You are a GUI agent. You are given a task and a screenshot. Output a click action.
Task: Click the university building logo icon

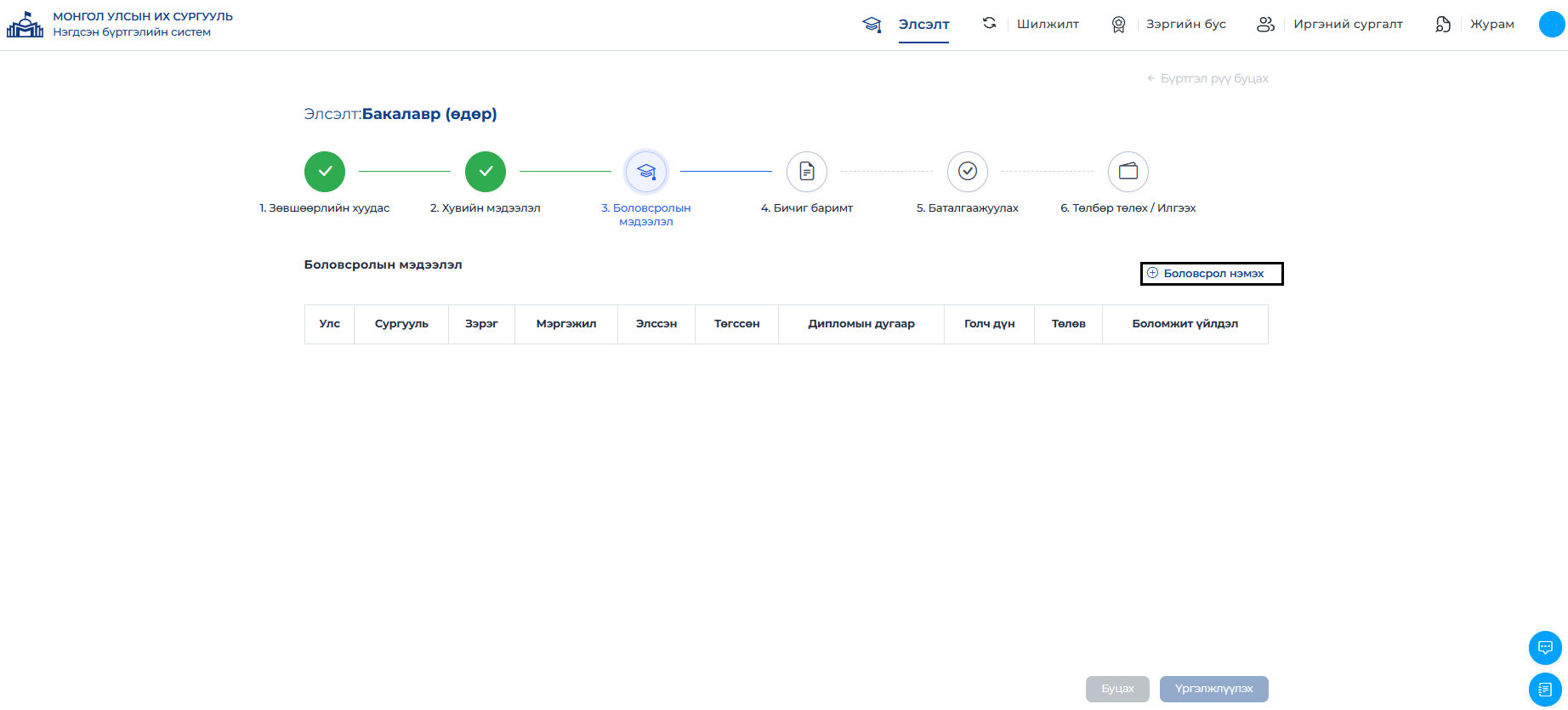25,25
